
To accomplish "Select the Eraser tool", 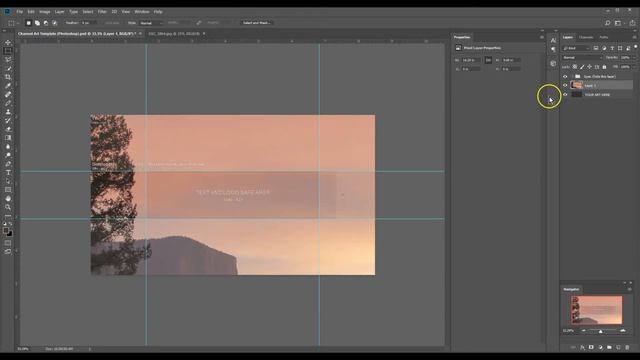I will [x=8, y=129].
